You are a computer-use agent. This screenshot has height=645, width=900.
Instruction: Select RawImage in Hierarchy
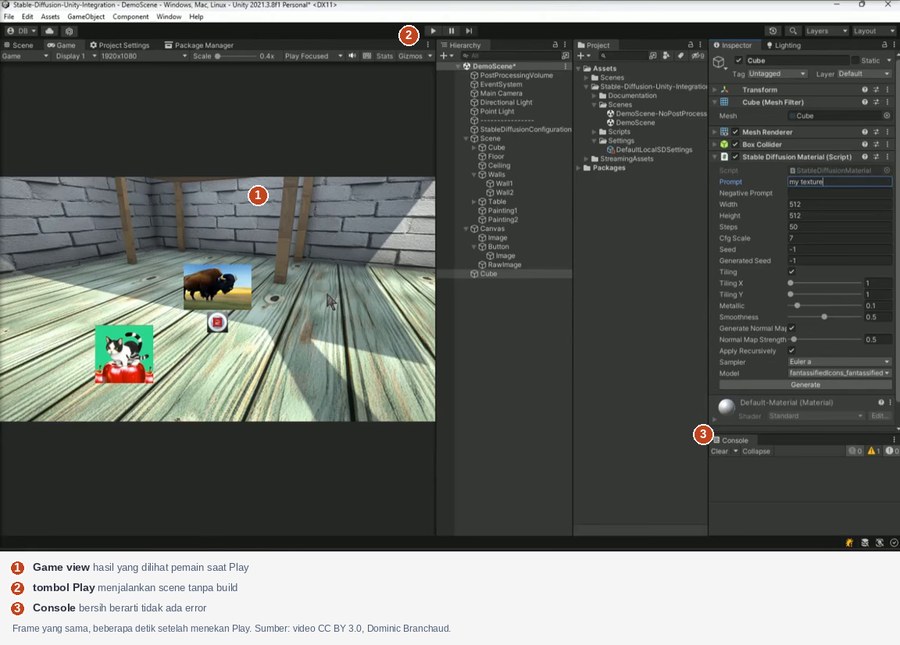(x=499, y=265)
